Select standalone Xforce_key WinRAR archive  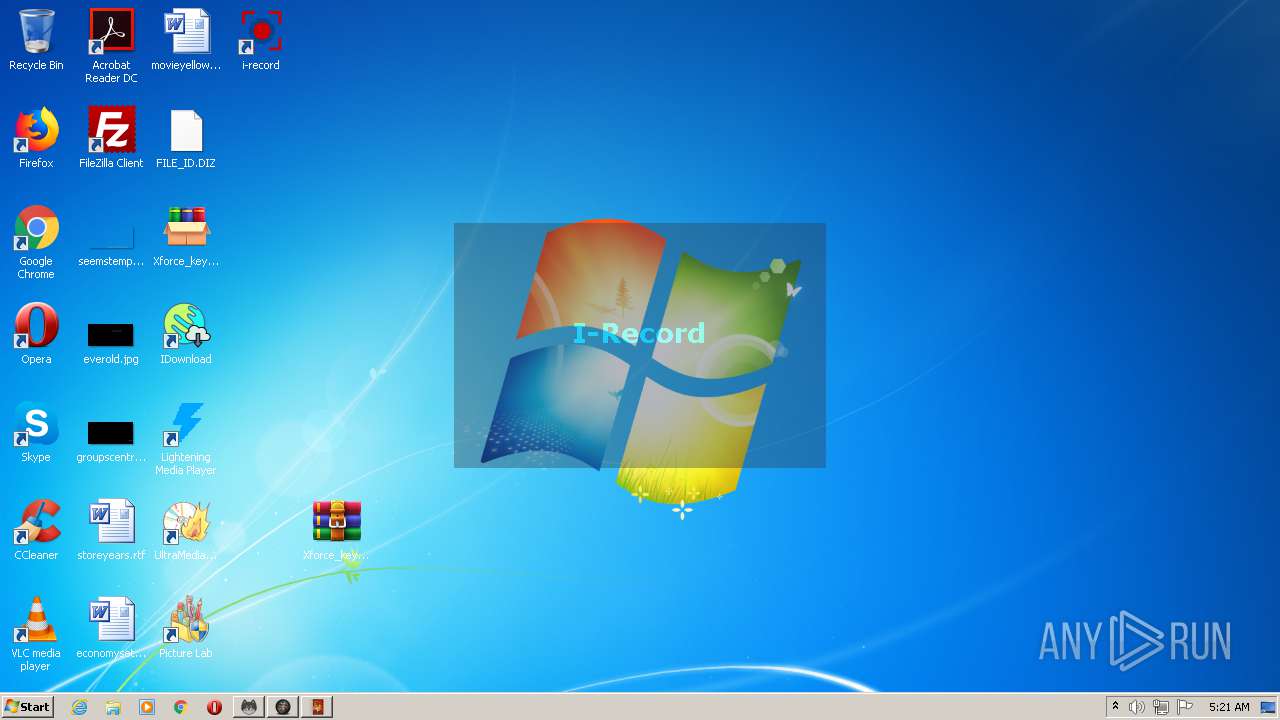pos(336,530)
